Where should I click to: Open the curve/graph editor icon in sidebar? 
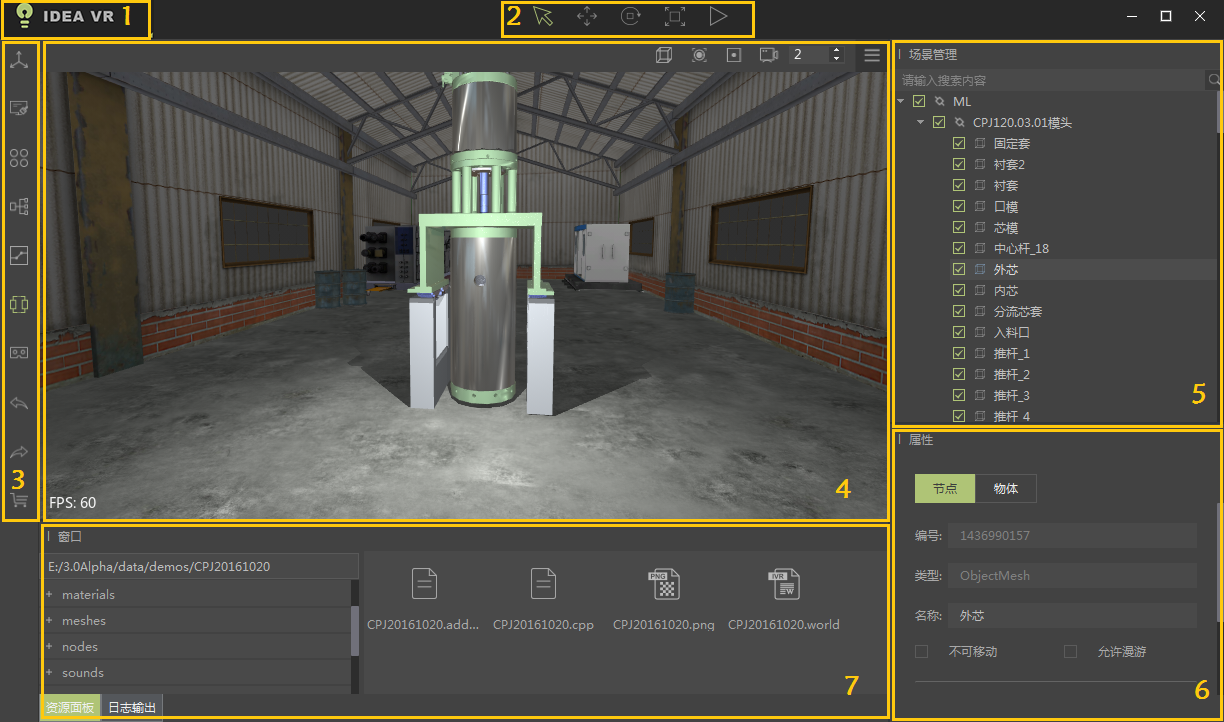19,255
